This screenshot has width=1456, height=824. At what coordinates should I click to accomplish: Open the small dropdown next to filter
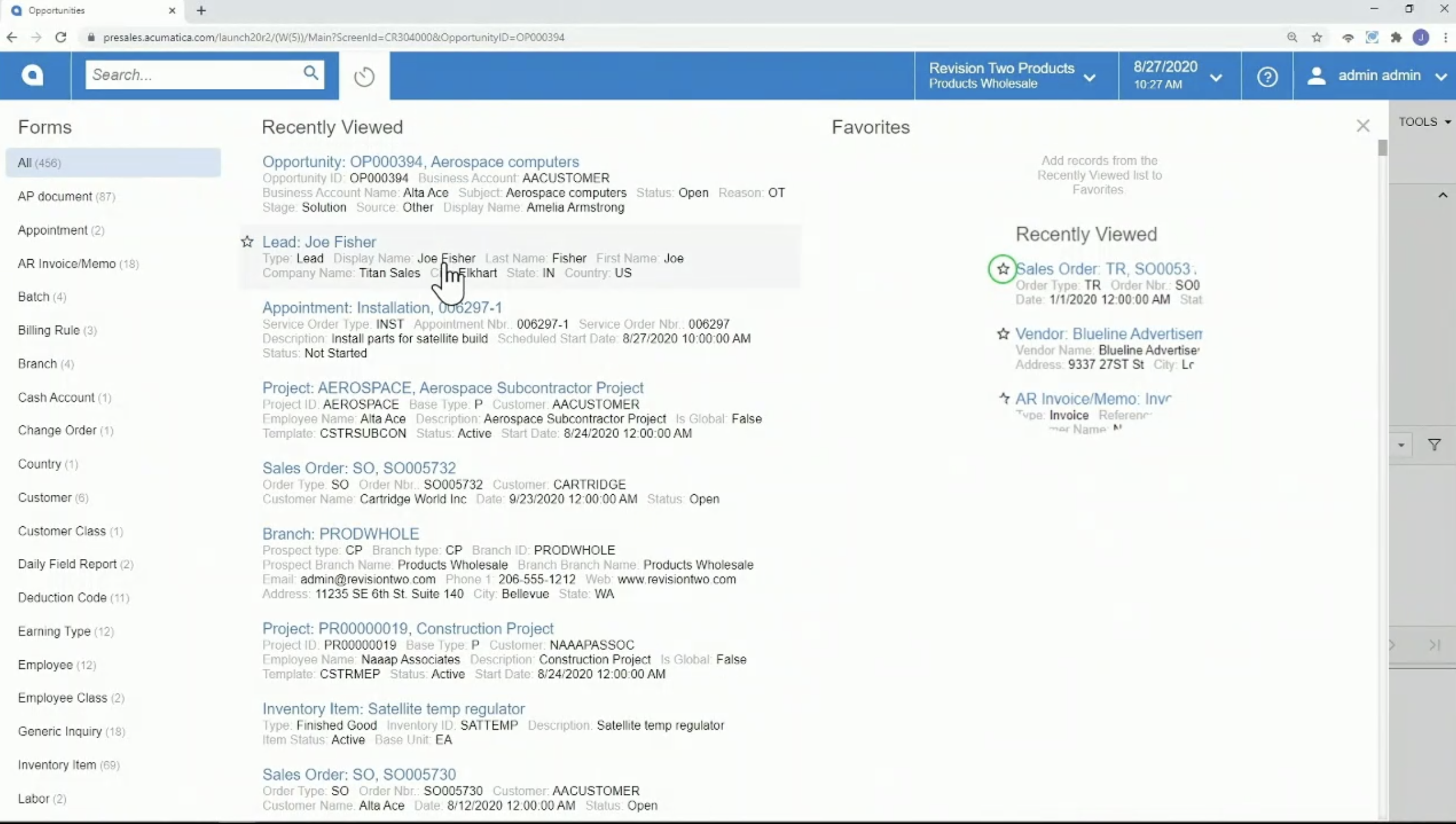pyautogui.click(x=1401, y=445)
